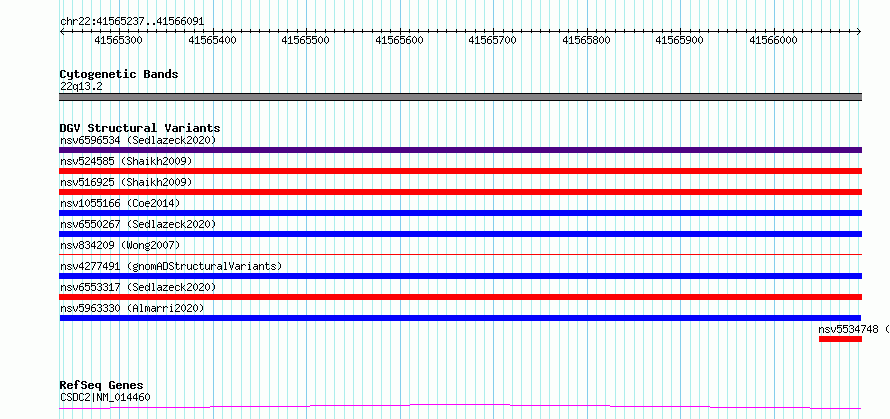Click the red bar under nsv524585

point(460,171)
